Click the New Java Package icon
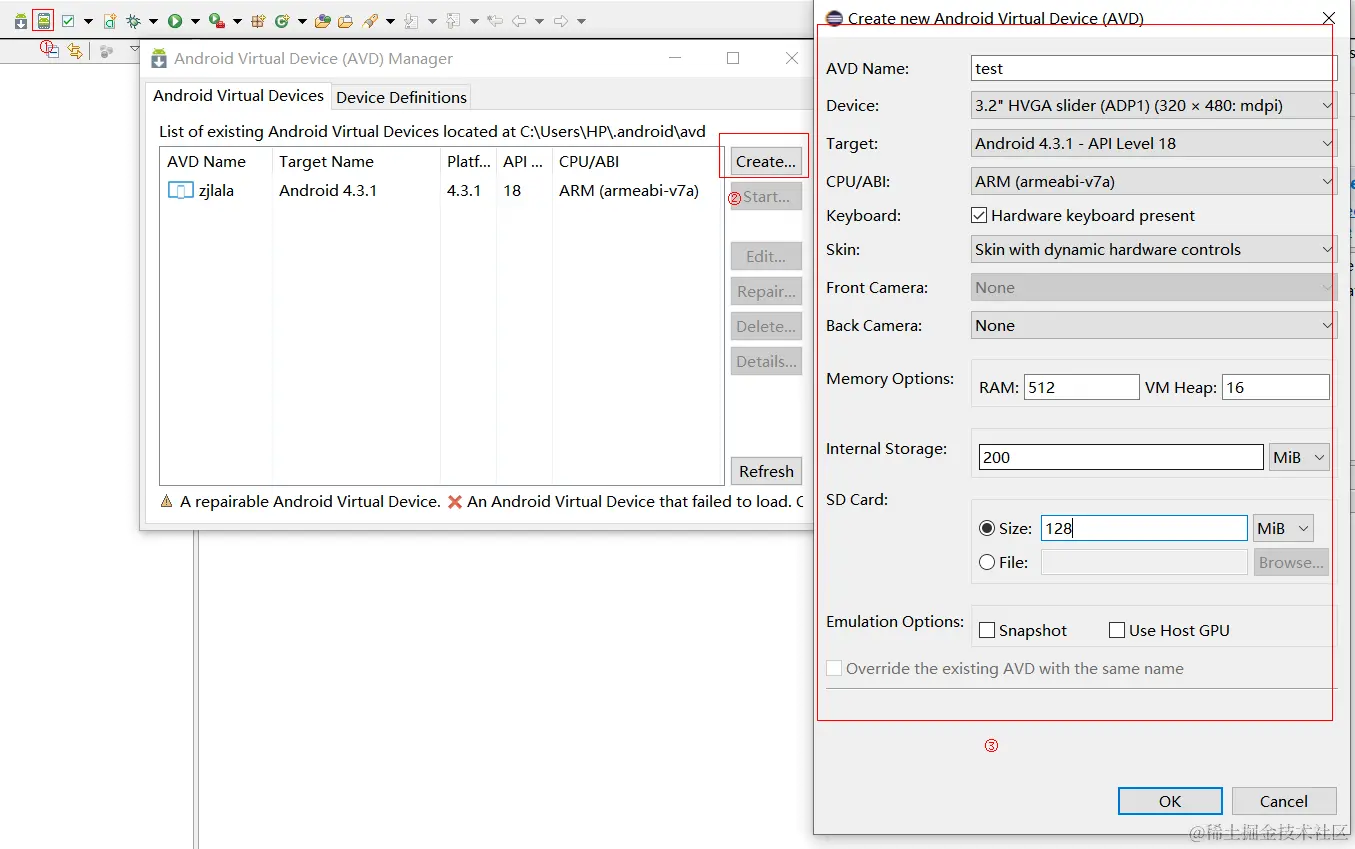This screenshot has width=1355, height=849. (258, 21)
